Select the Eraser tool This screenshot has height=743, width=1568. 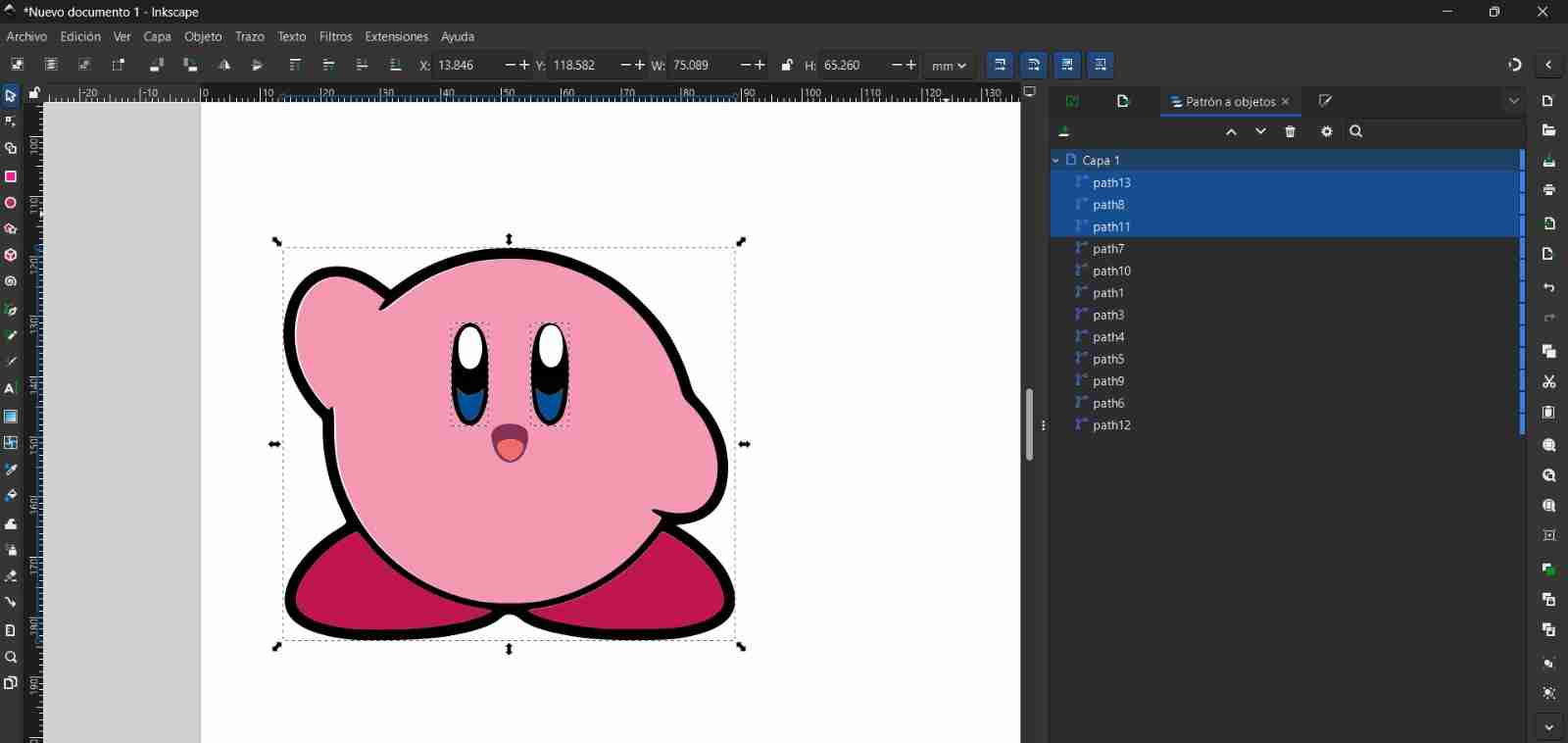(x=11, y=576)
